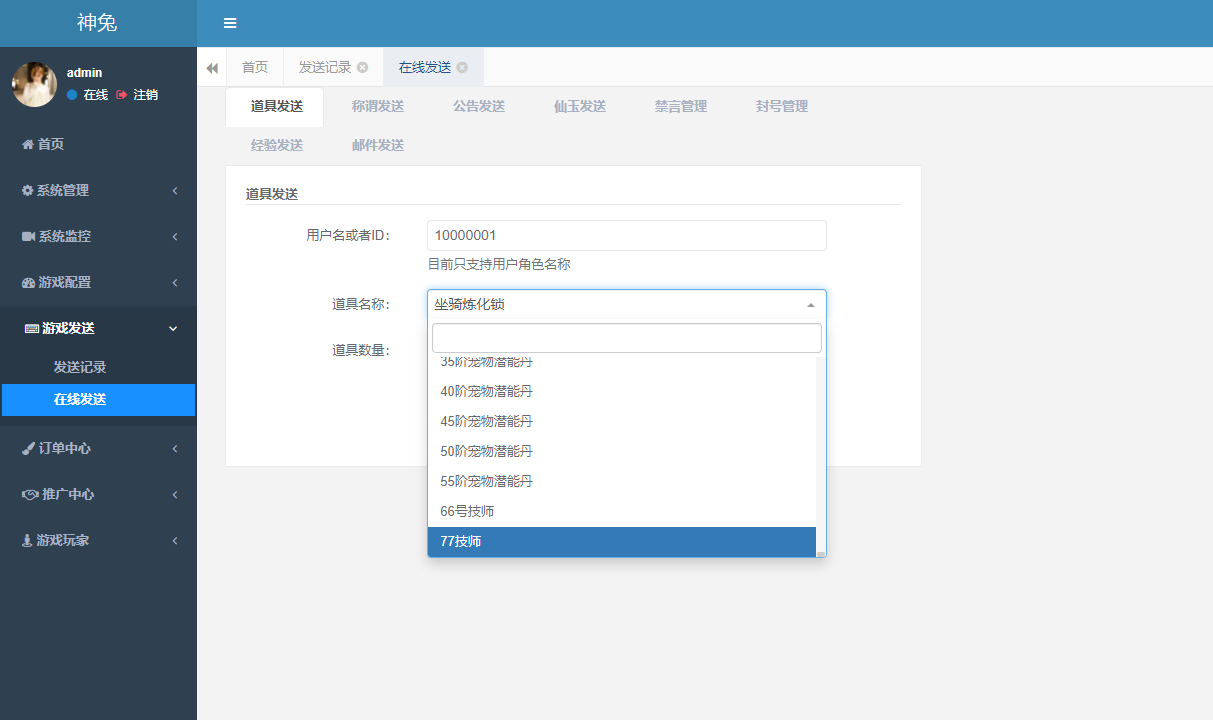Screen dimensions: 1213x720
Task: Click the 道具名称 dropdown arrow
Action: tap(811, 305)
